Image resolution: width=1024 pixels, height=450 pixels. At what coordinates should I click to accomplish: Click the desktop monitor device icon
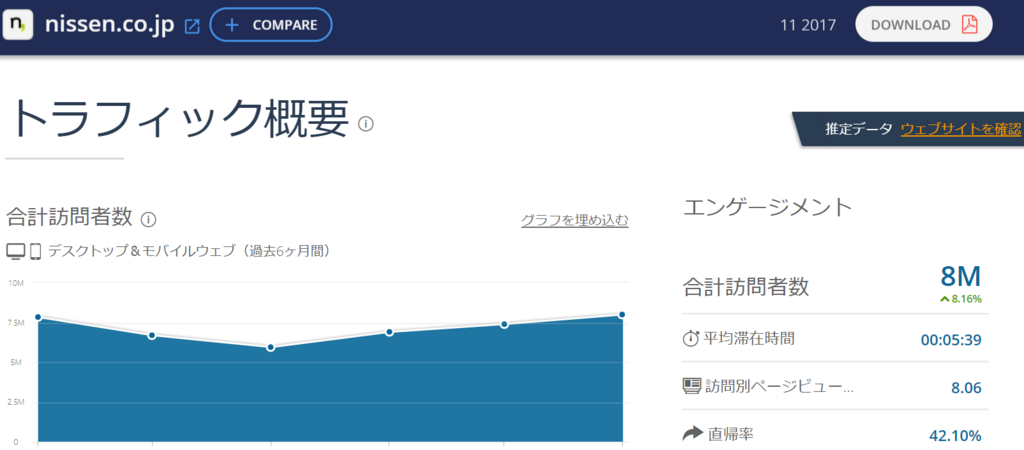[16, 251]
